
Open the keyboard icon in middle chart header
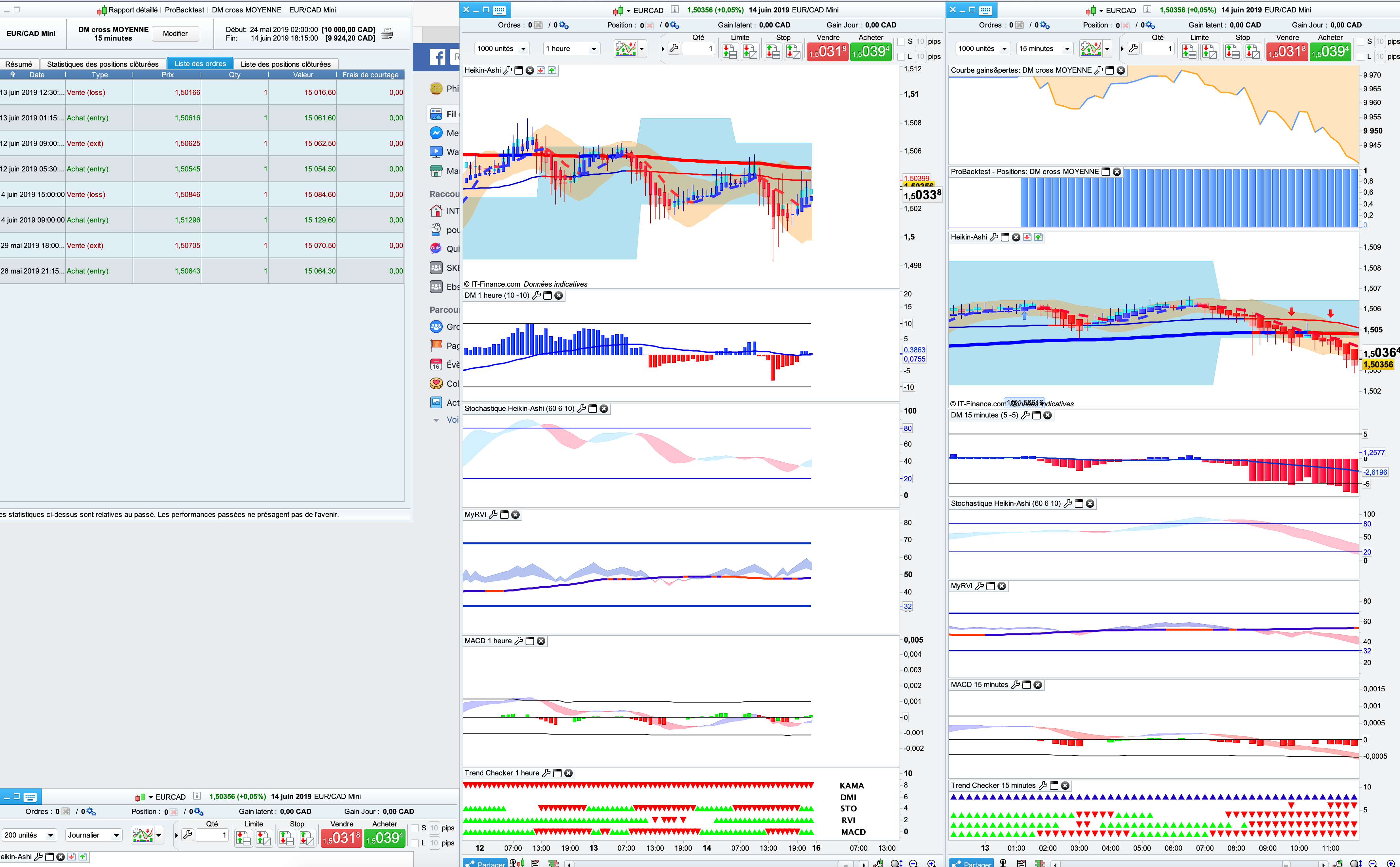click(499, 10)
